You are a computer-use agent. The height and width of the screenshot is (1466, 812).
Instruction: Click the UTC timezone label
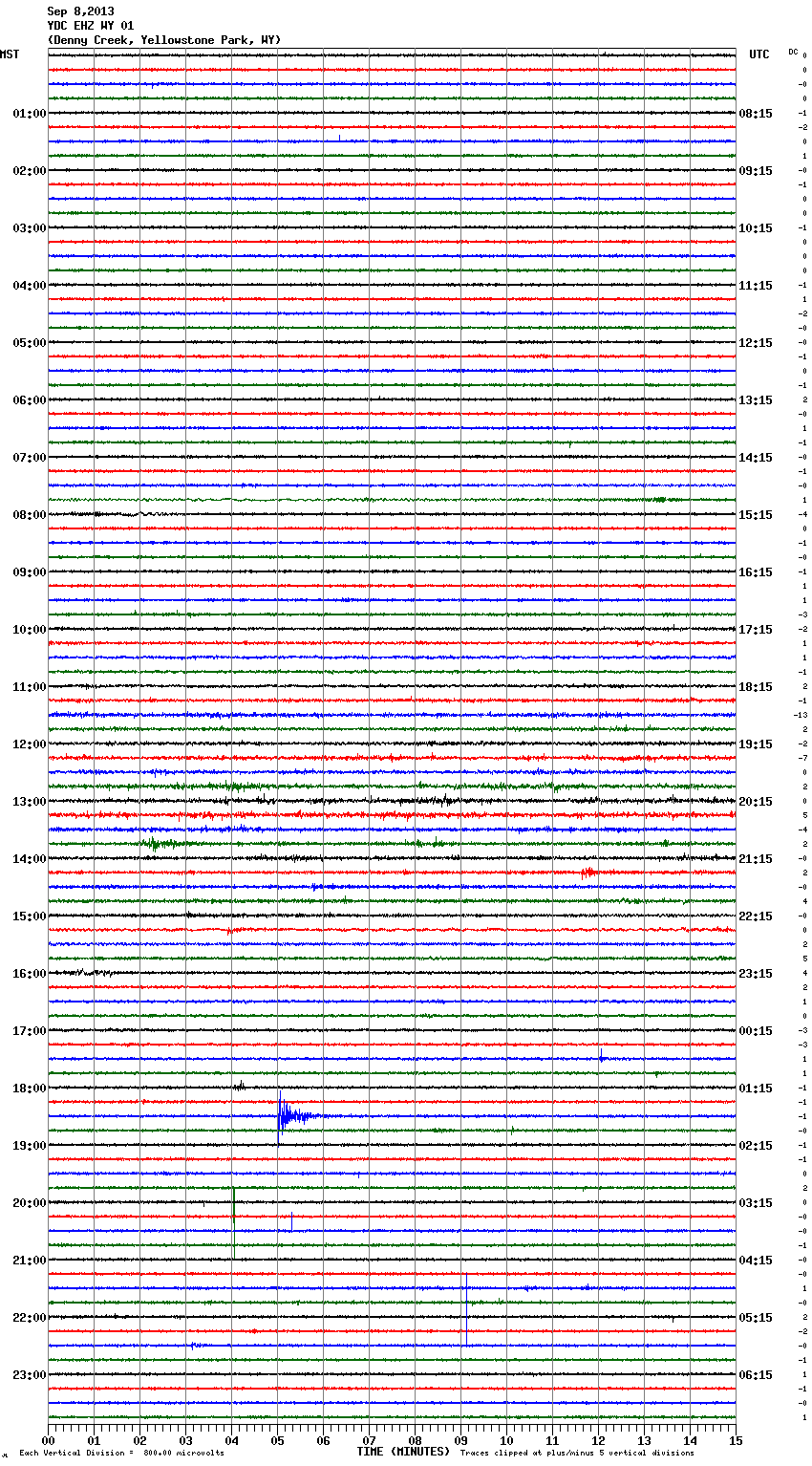click(x=759, y=54)
